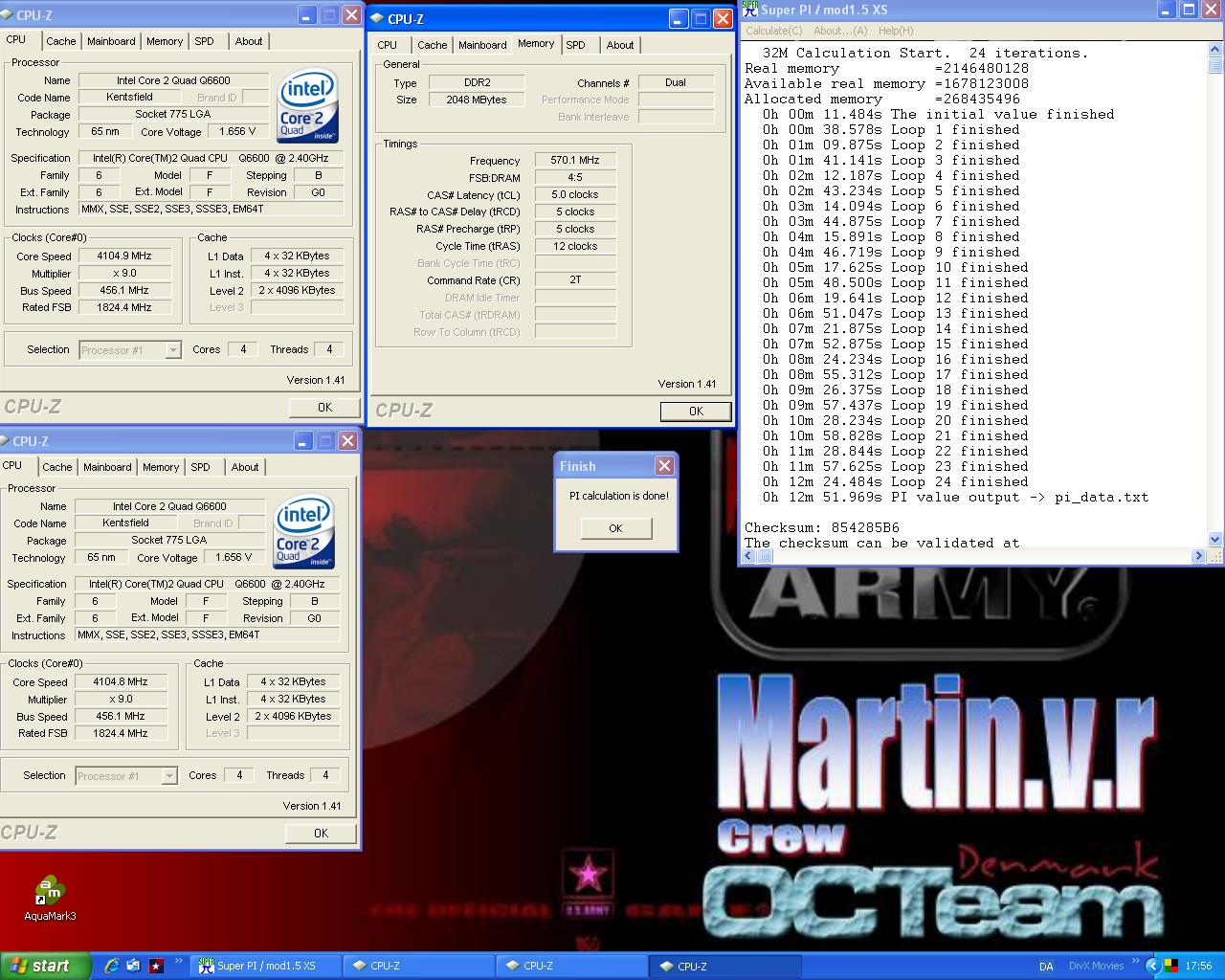Open the About tab in the Memory CPU-Z window

[620, 45]
